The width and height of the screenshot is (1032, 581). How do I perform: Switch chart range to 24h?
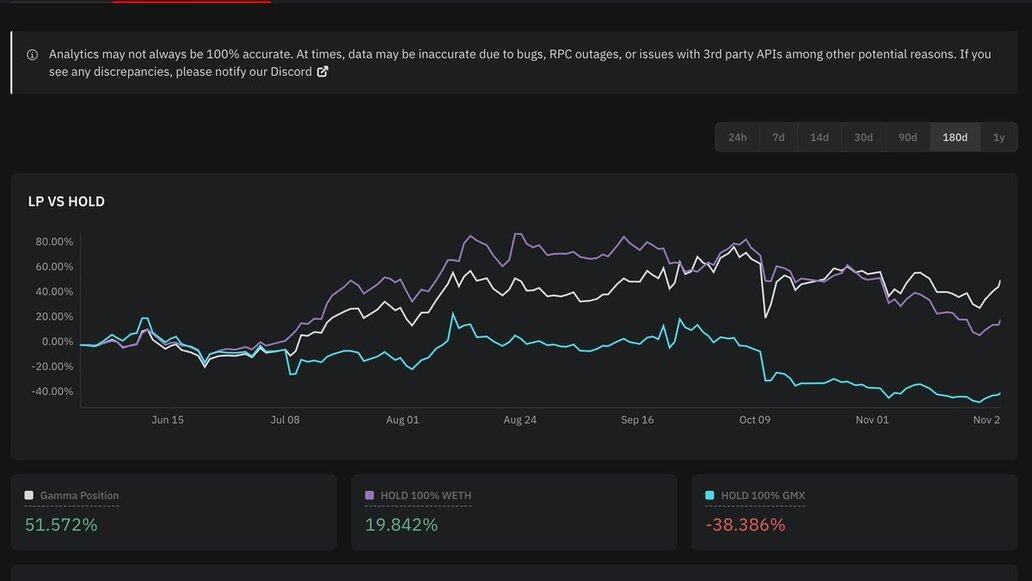point(737,137)
